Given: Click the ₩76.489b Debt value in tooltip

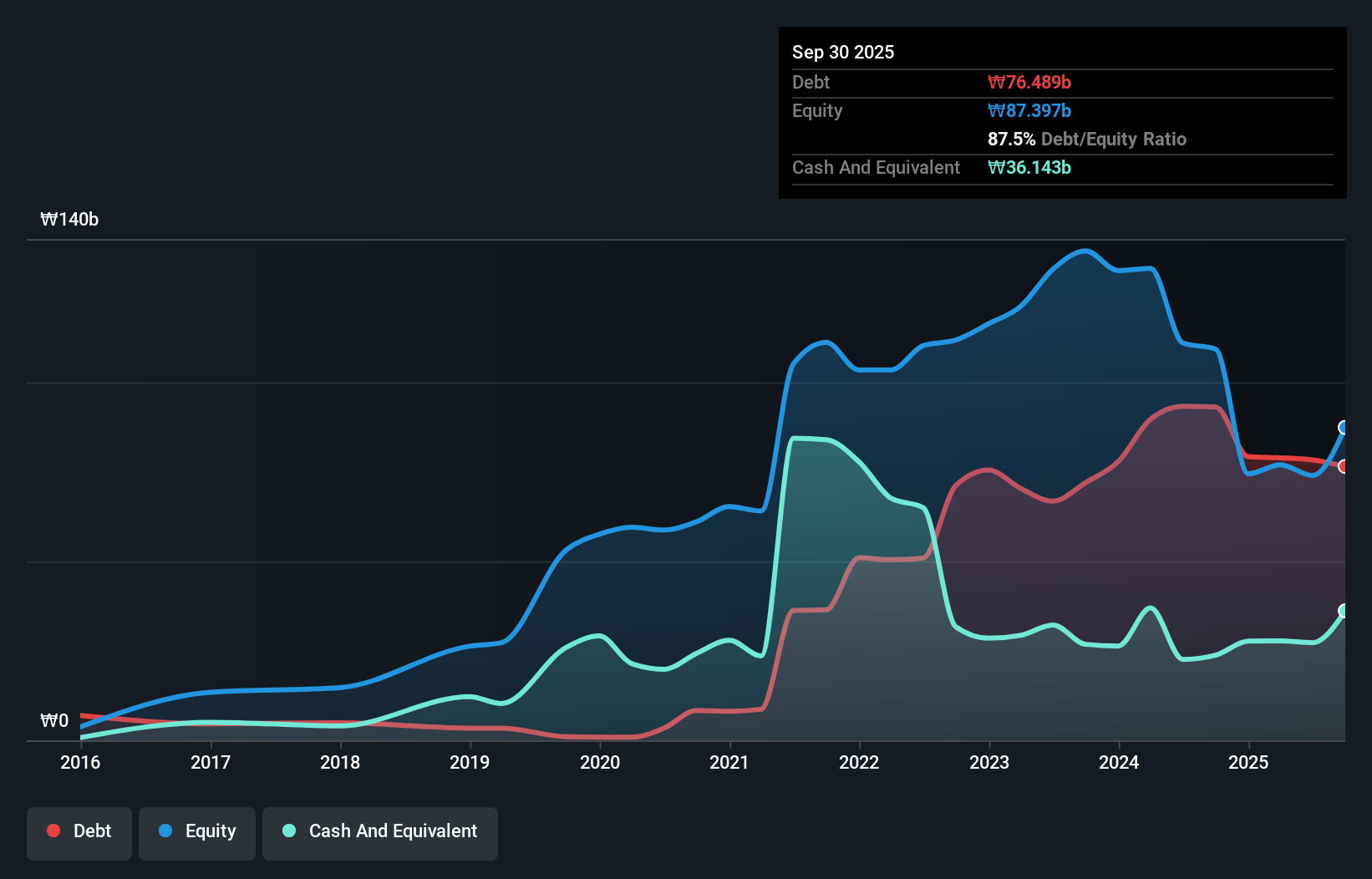Looking at the screenshot, I should coord(1030,81).
